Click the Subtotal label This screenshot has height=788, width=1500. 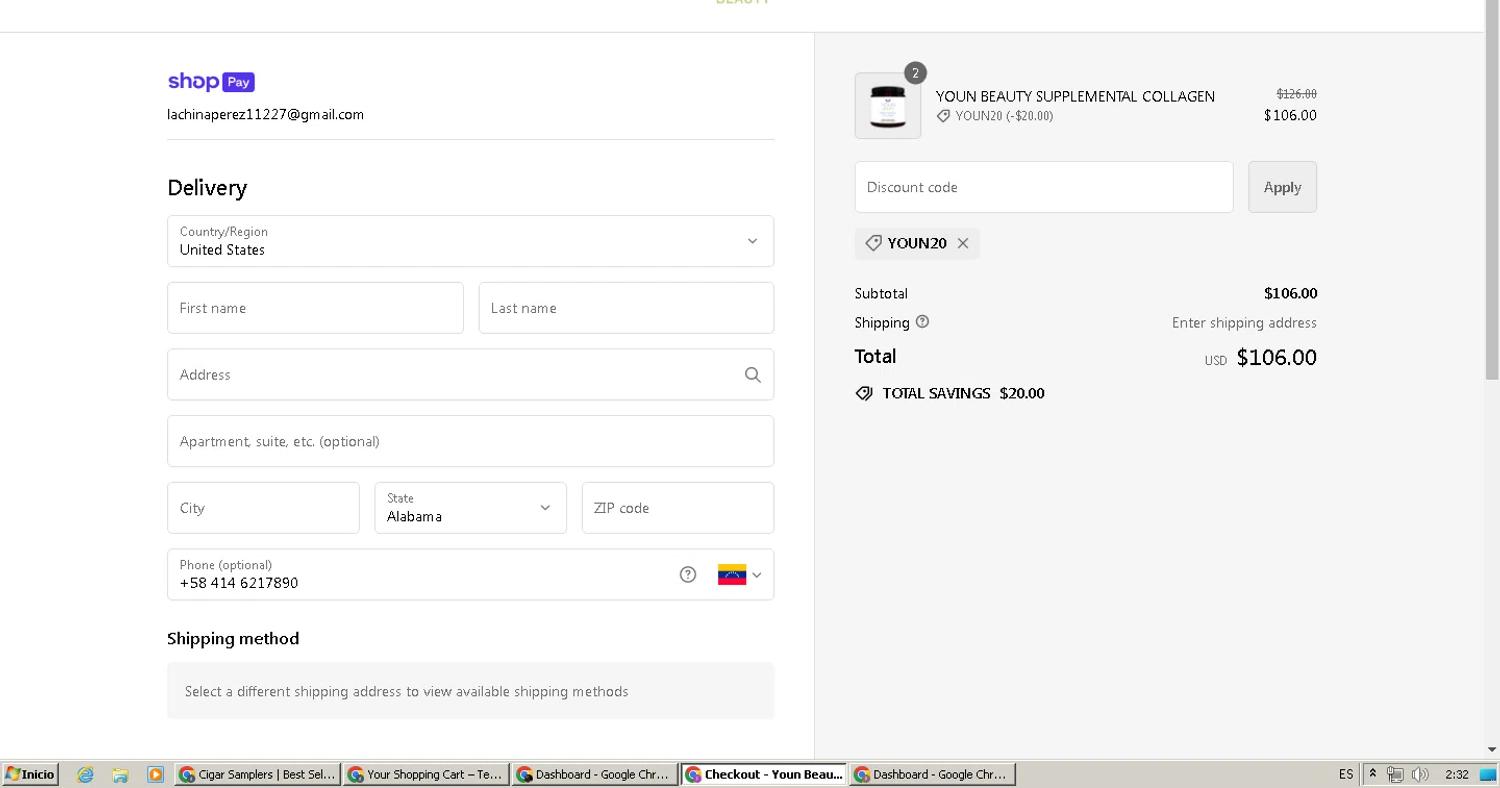pos(881,293)
